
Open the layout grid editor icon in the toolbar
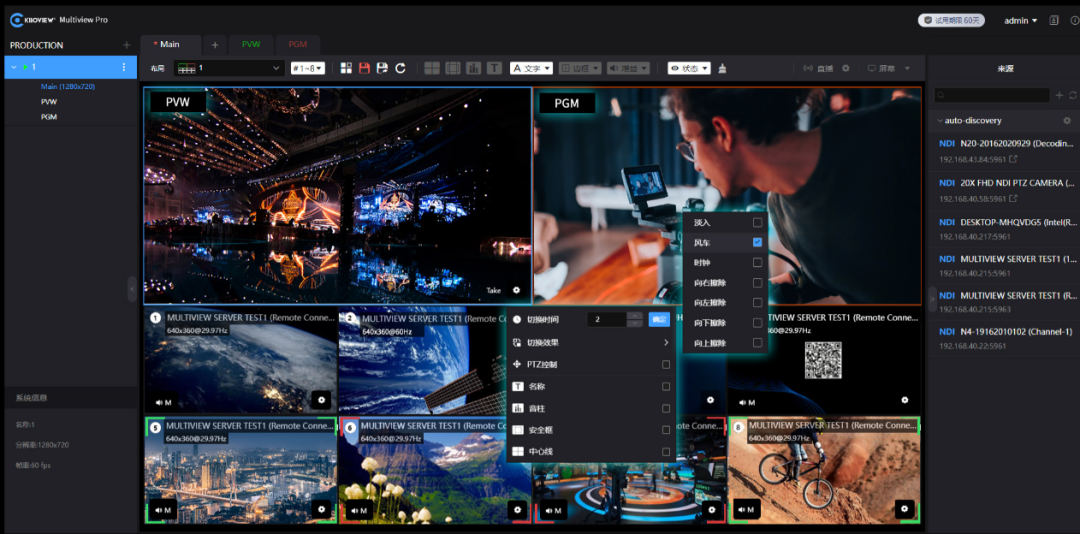(x=346, y=68)
